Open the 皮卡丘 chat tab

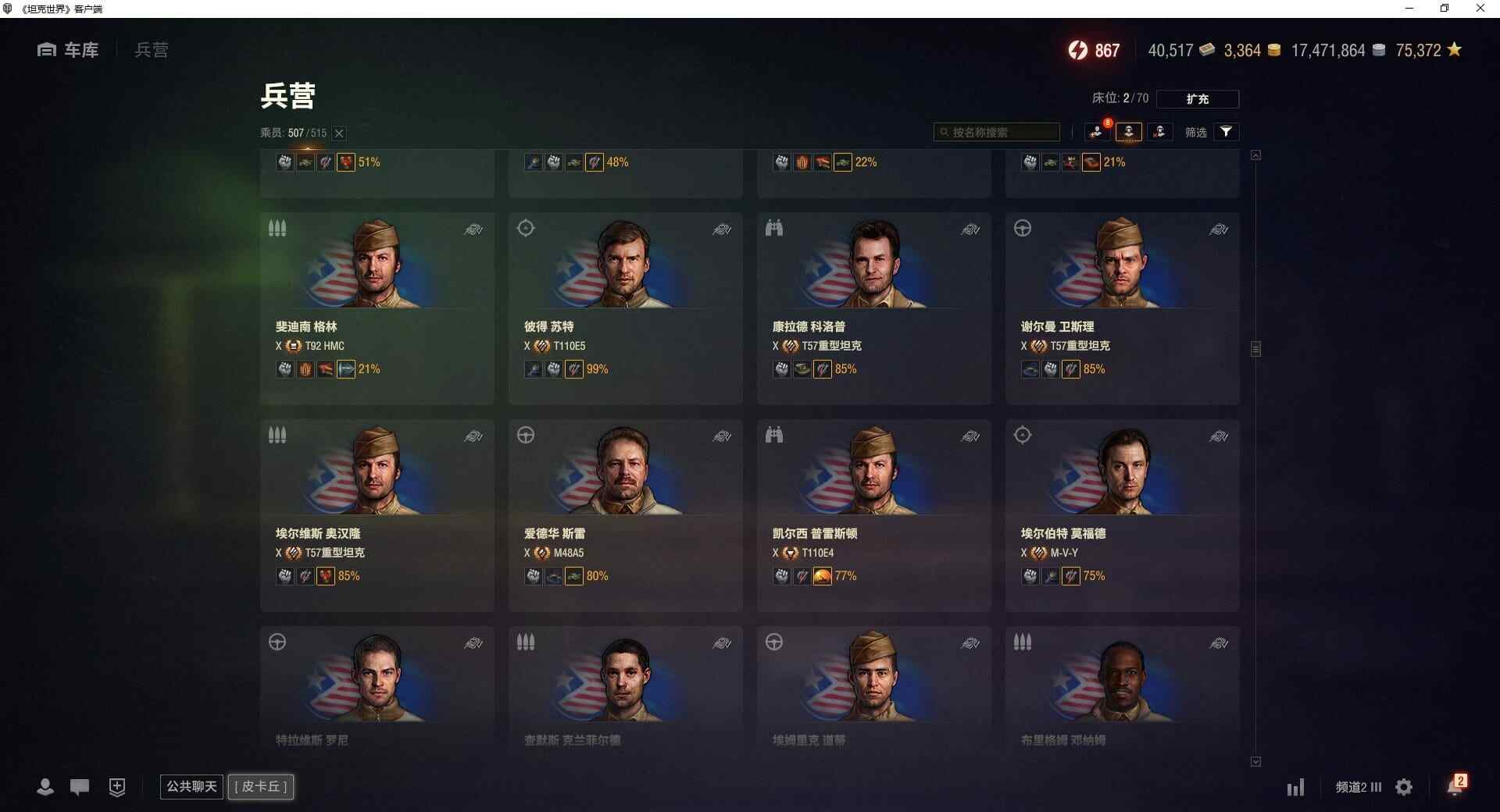tap(261, 786)
